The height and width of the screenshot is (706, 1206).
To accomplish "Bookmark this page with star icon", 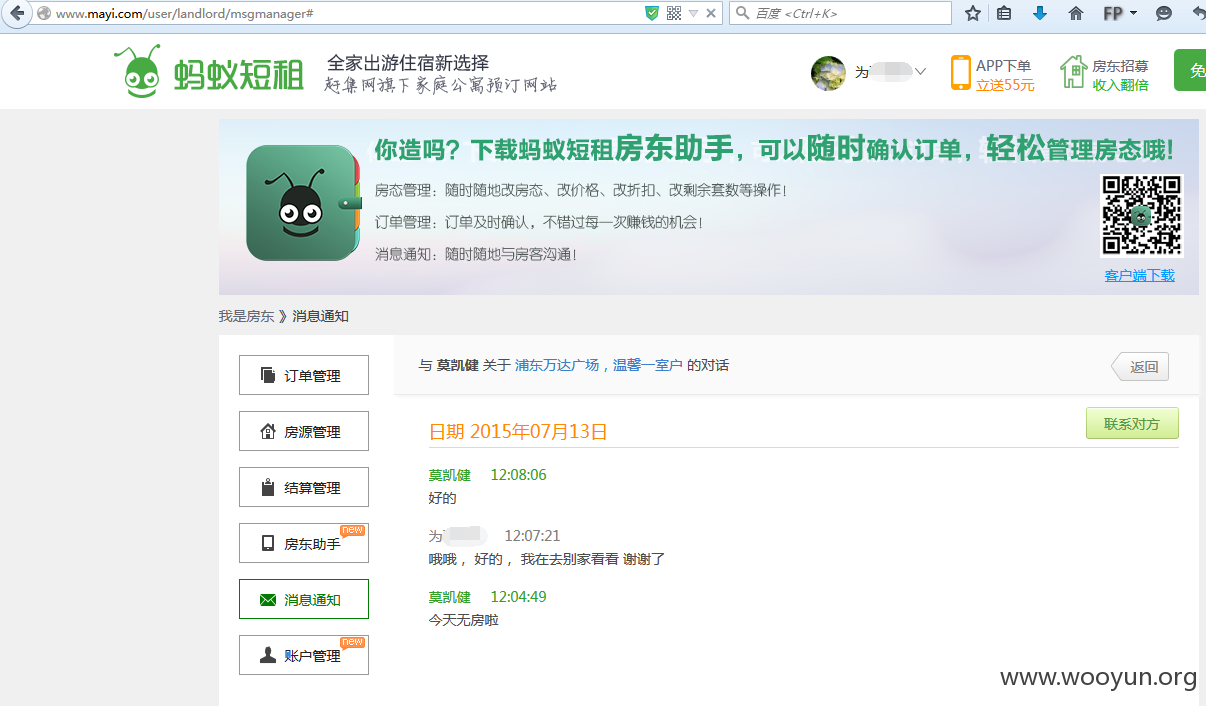I will coord(972,13).
